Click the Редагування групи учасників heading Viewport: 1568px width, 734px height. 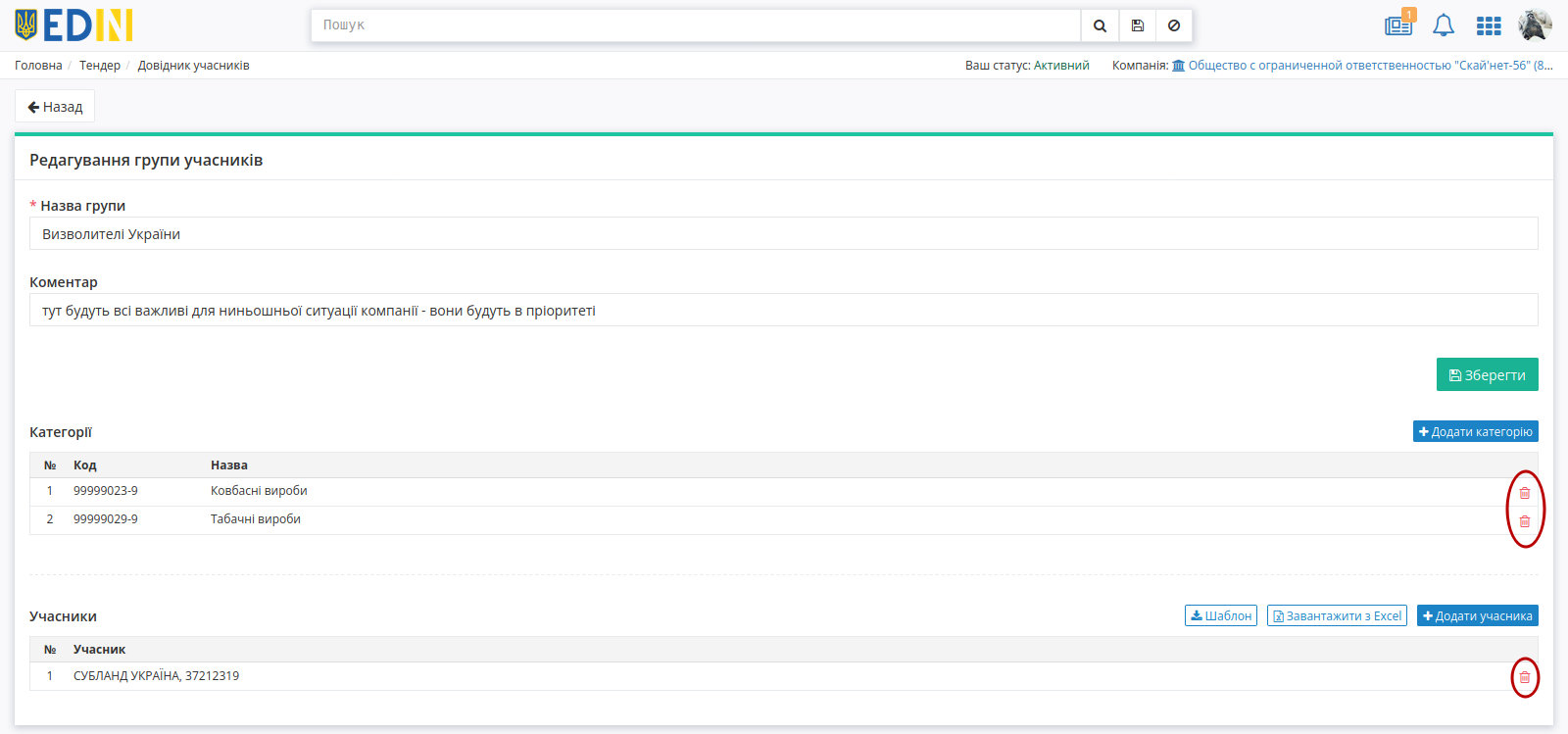pos(146,160)
